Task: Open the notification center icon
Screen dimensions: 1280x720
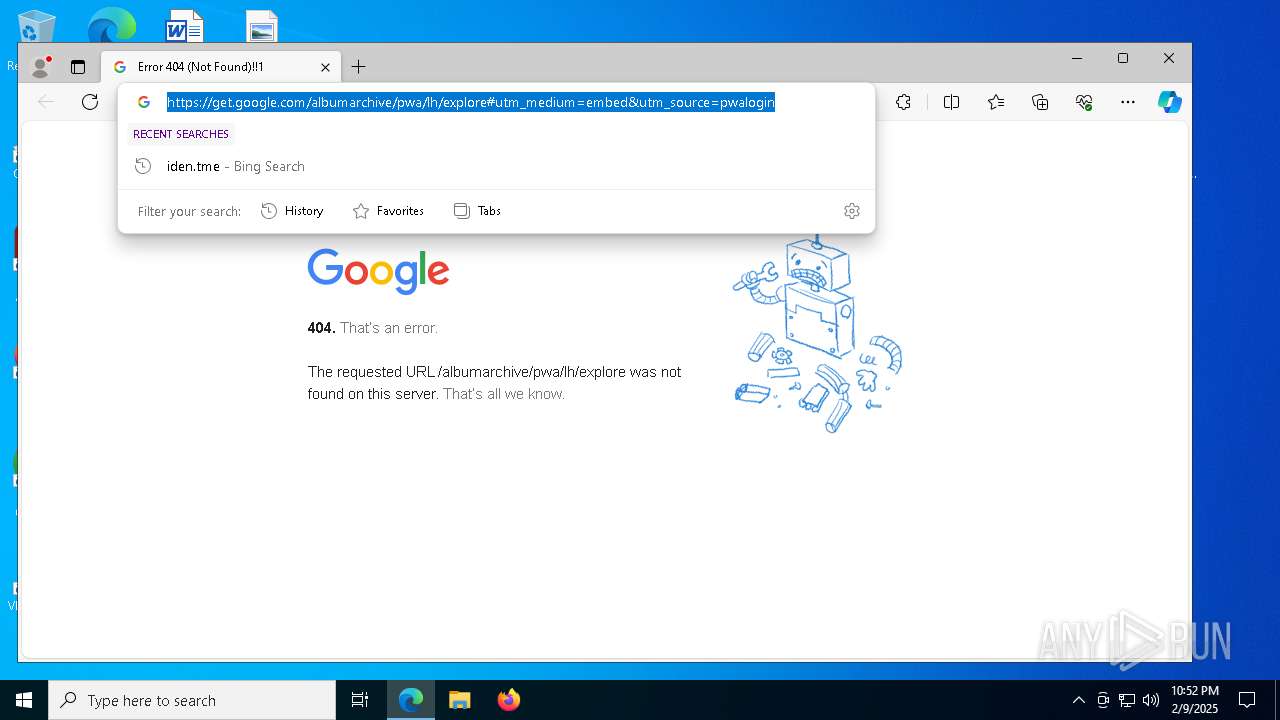Action: coord(1247,700)
